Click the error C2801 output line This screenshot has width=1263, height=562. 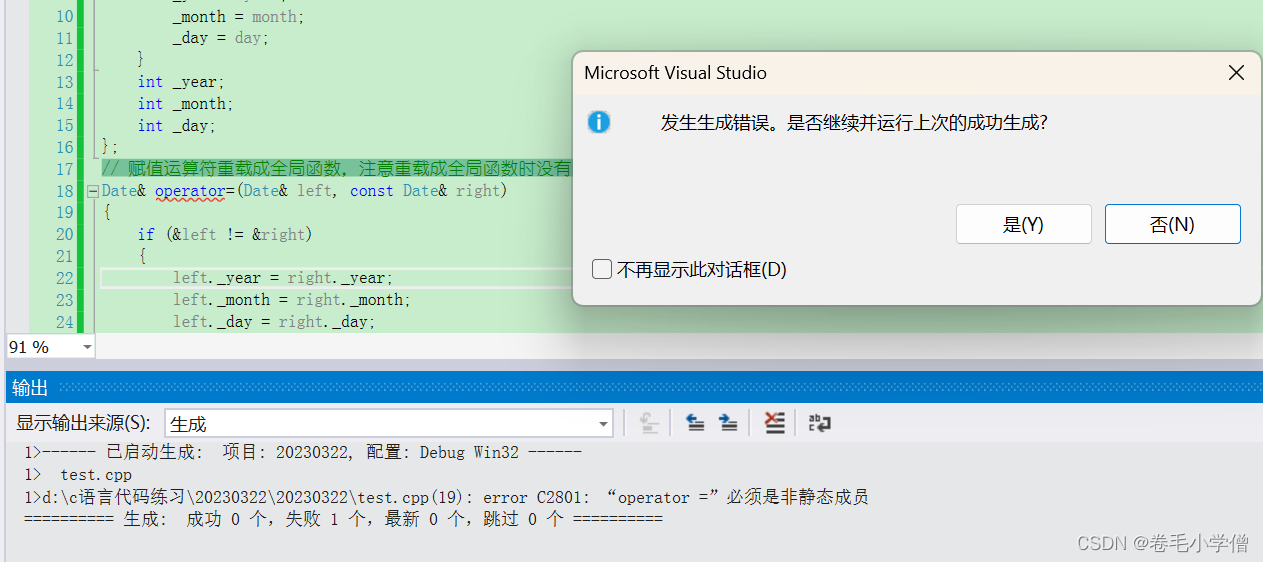(x=446, y=497)
